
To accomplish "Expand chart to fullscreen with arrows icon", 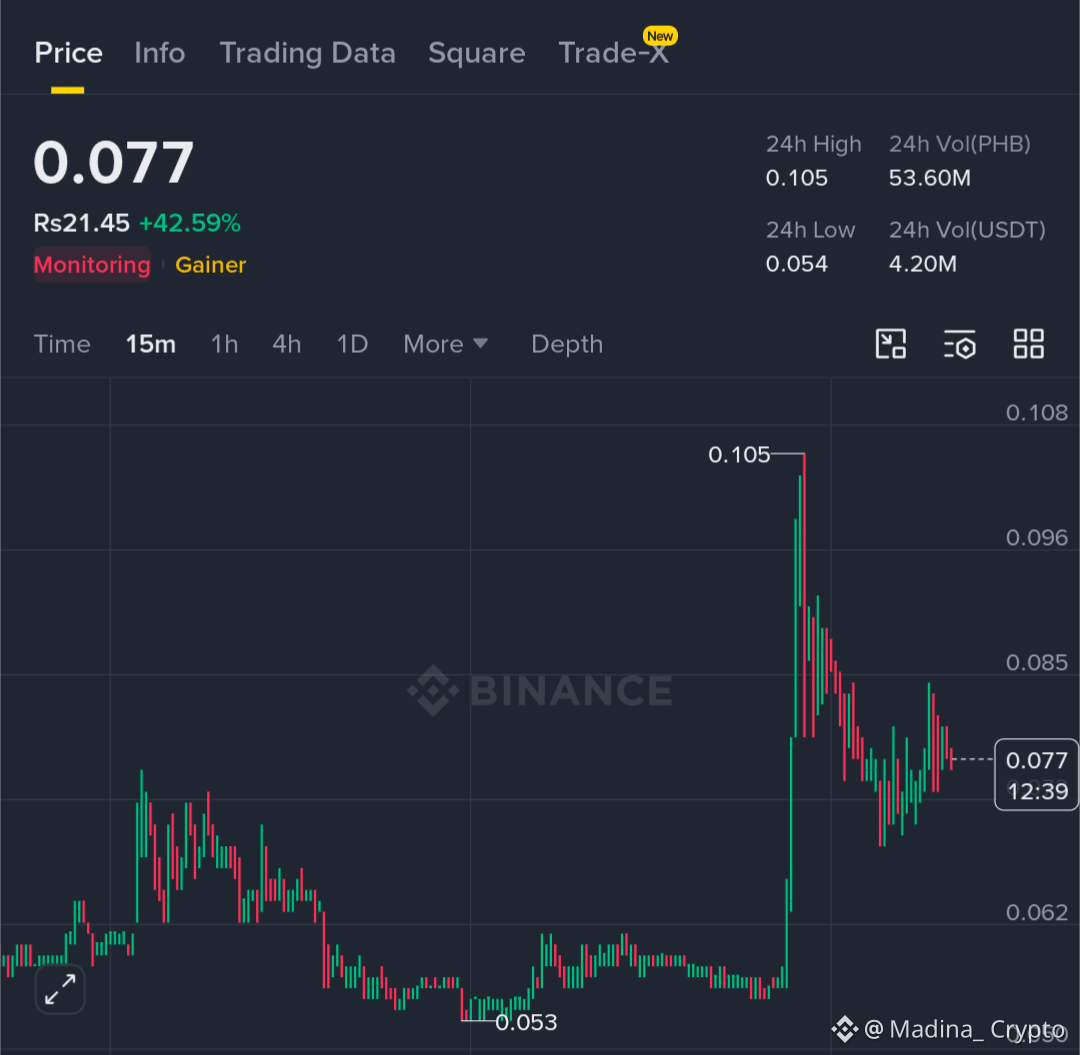I will point(60,990).
